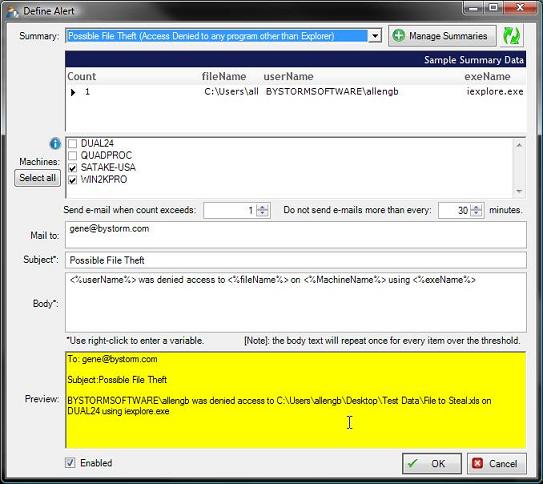Click the Define Alert title bar icon

13,11
